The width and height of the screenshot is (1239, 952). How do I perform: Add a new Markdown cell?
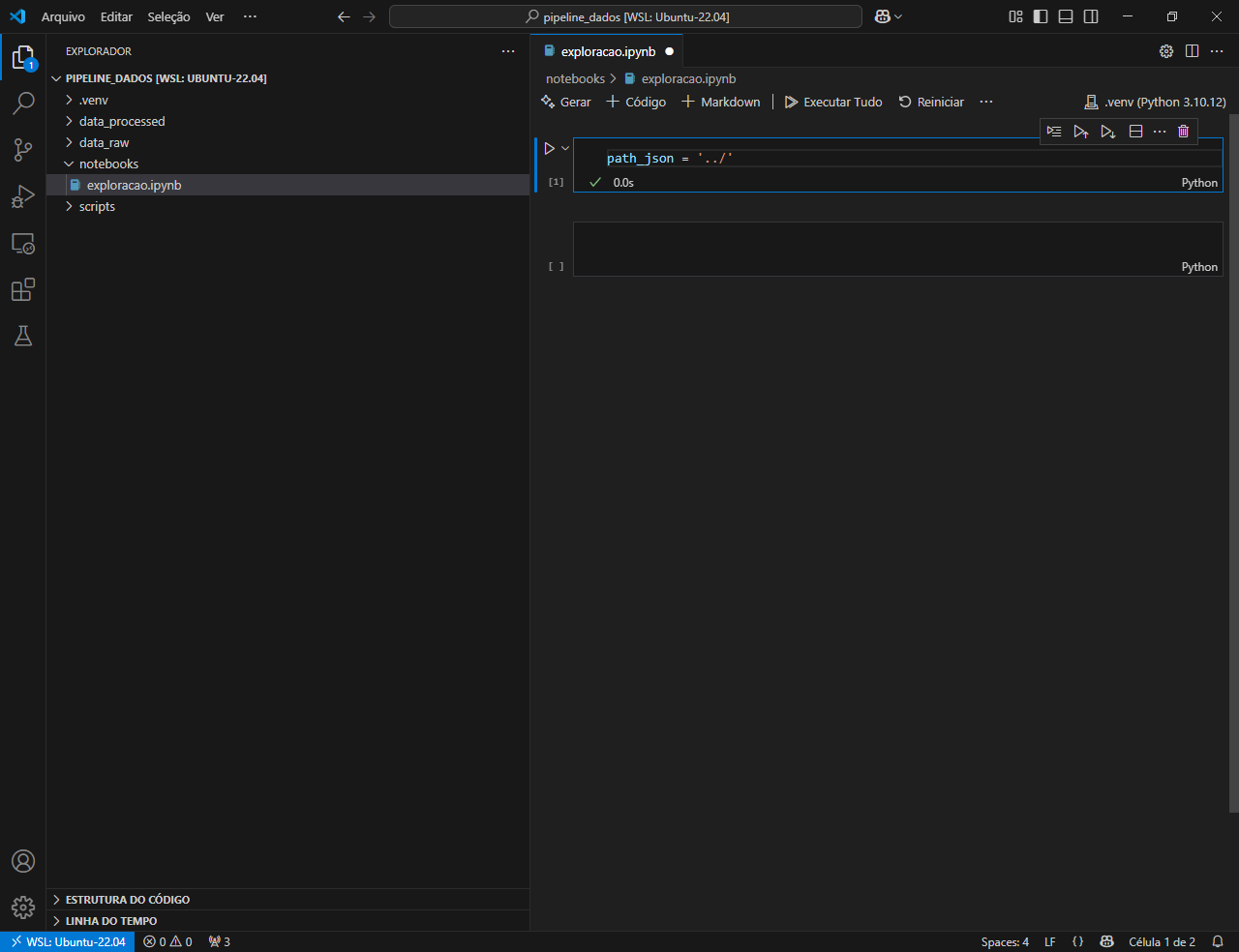click(721, 102)
